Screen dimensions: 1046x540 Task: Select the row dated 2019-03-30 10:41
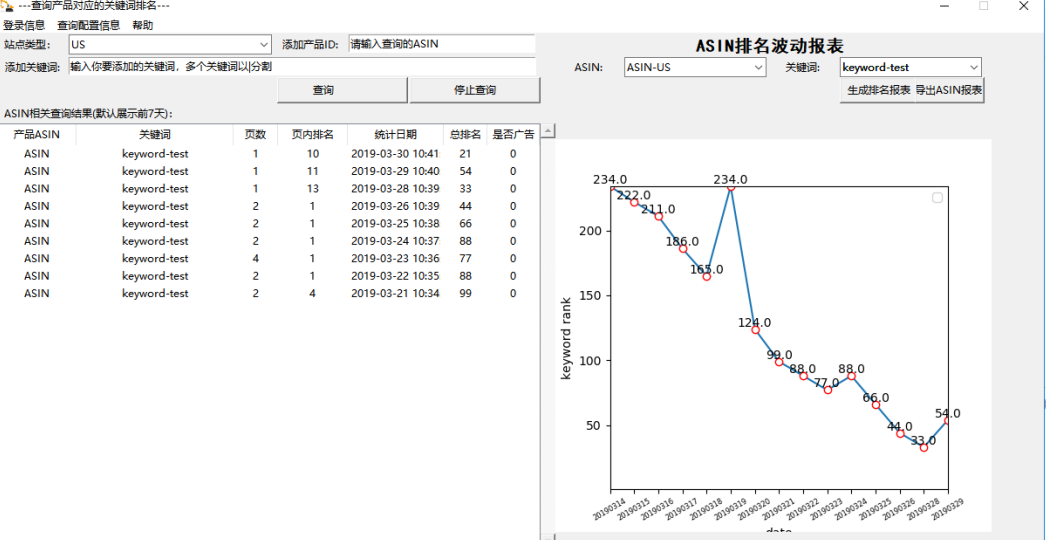[270, 154]
